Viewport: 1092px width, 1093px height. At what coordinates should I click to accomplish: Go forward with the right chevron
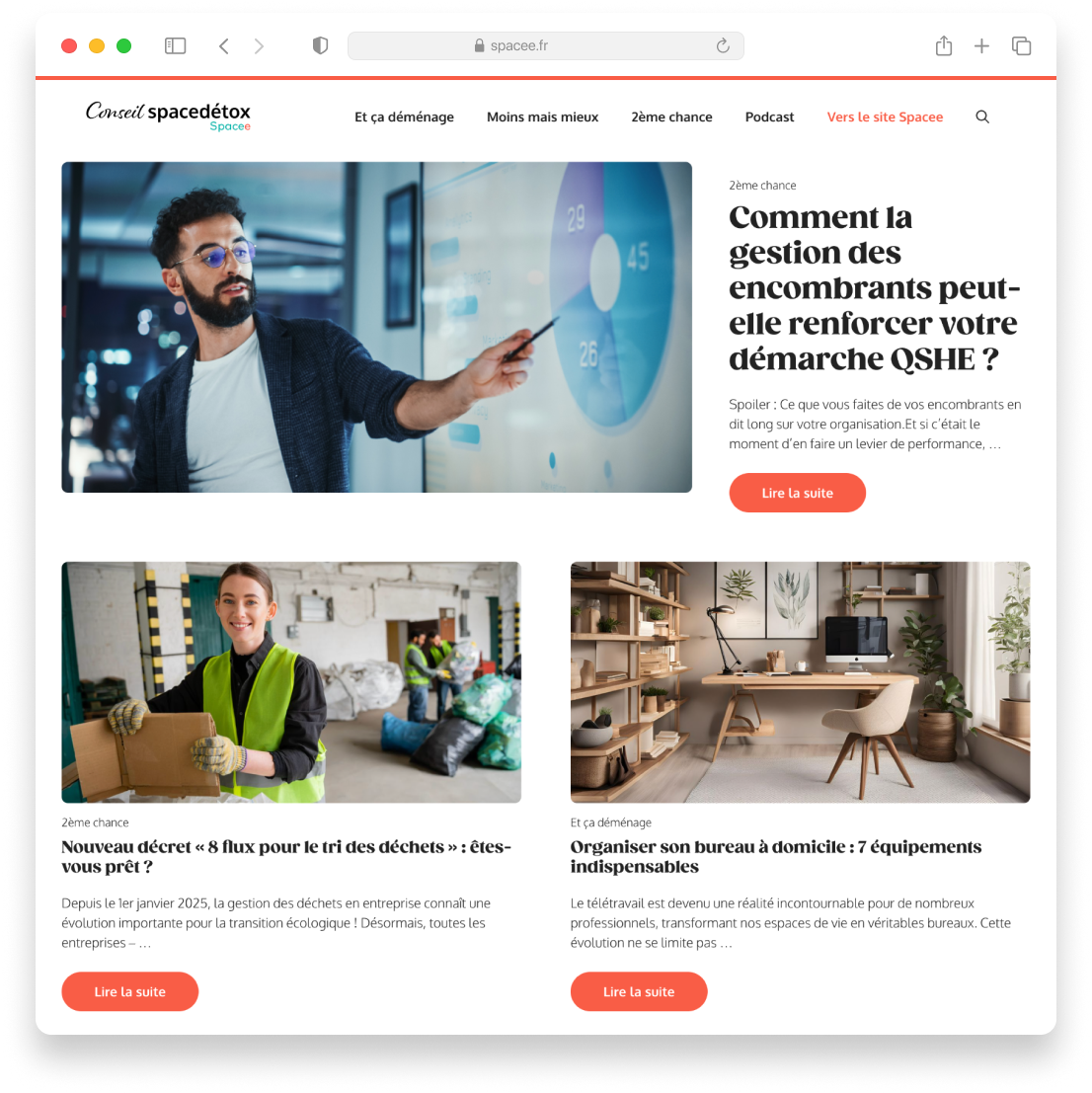point(259,46)
